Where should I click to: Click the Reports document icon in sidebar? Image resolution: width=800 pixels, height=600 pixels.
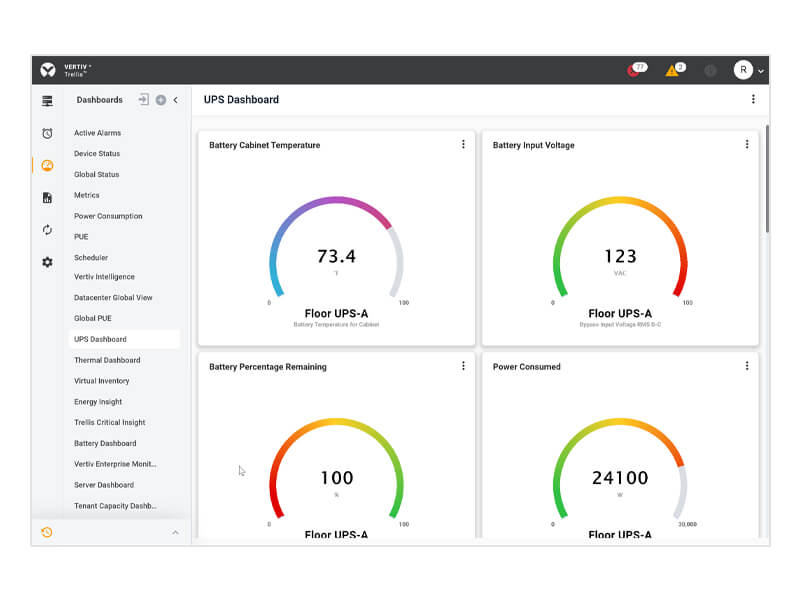click(x=46, y=197)
